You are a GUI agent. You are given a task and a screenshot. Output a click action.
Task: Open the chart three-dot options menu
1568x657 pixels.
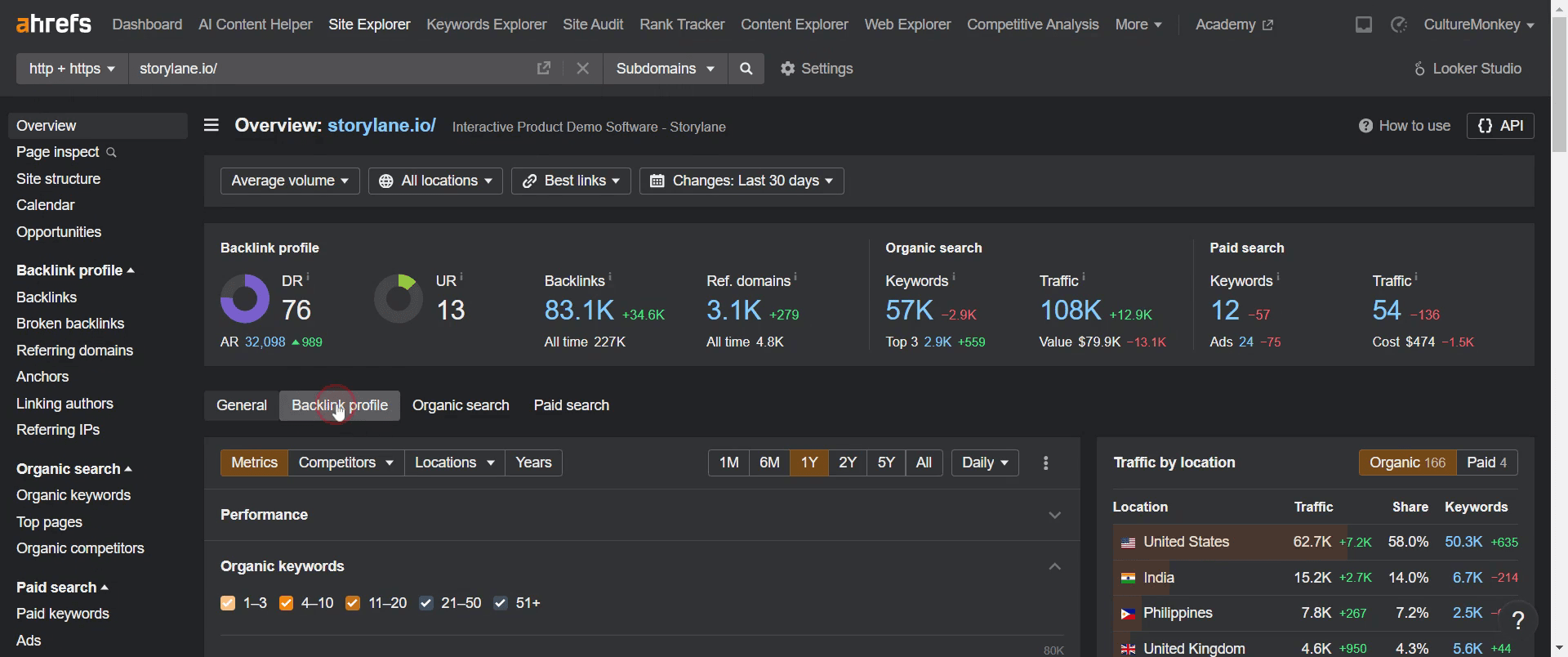click(1046, 463)
